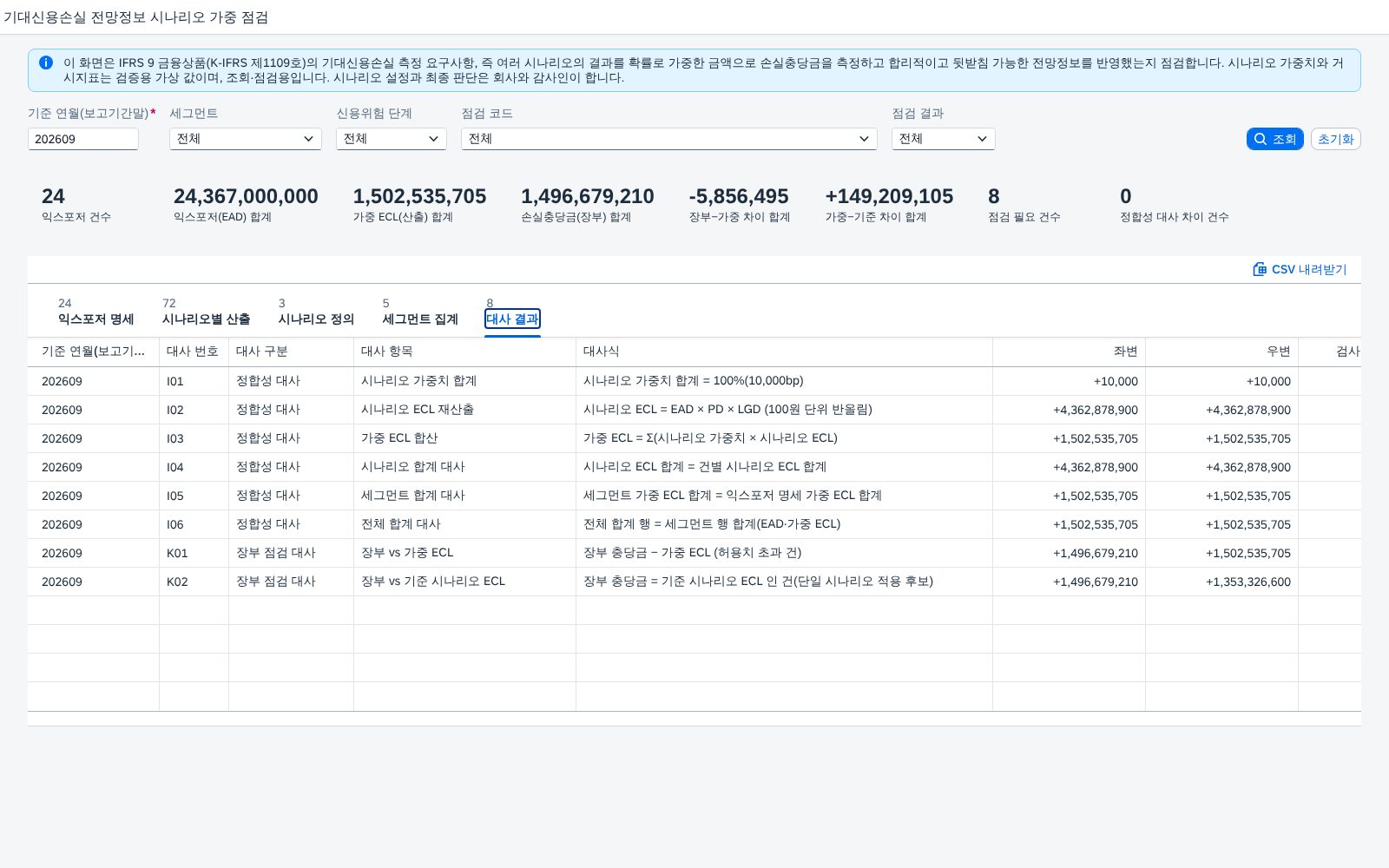Click the 전체 합계 대사 item cell

click(464, 524)
